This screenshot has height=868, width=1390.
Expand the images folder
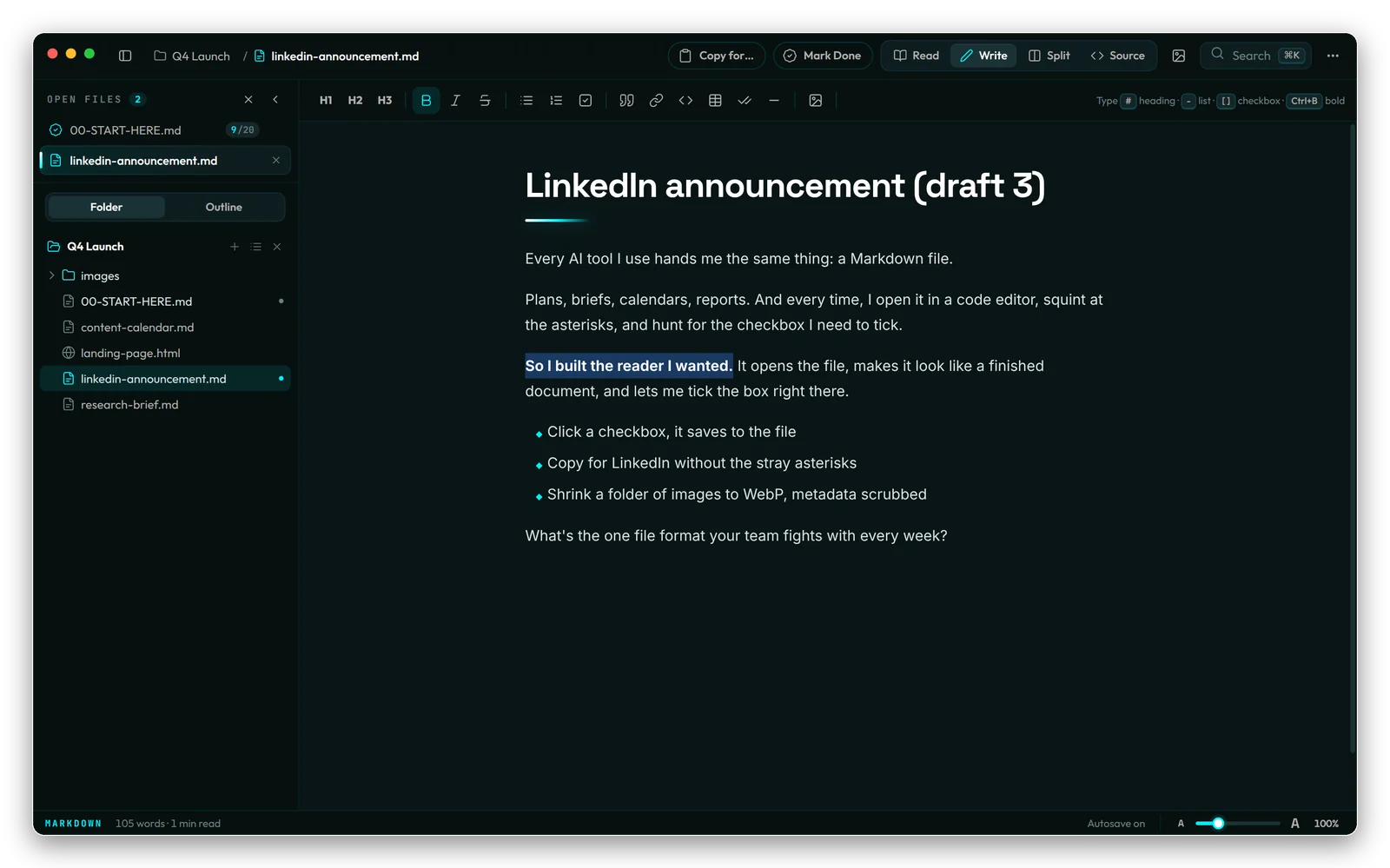[51, 275]
